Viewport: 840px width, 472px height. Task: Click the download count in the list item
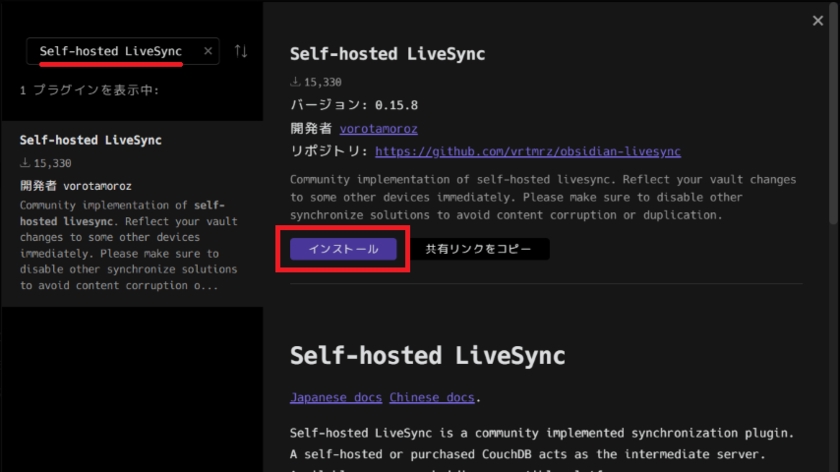(x=46, y=163)
